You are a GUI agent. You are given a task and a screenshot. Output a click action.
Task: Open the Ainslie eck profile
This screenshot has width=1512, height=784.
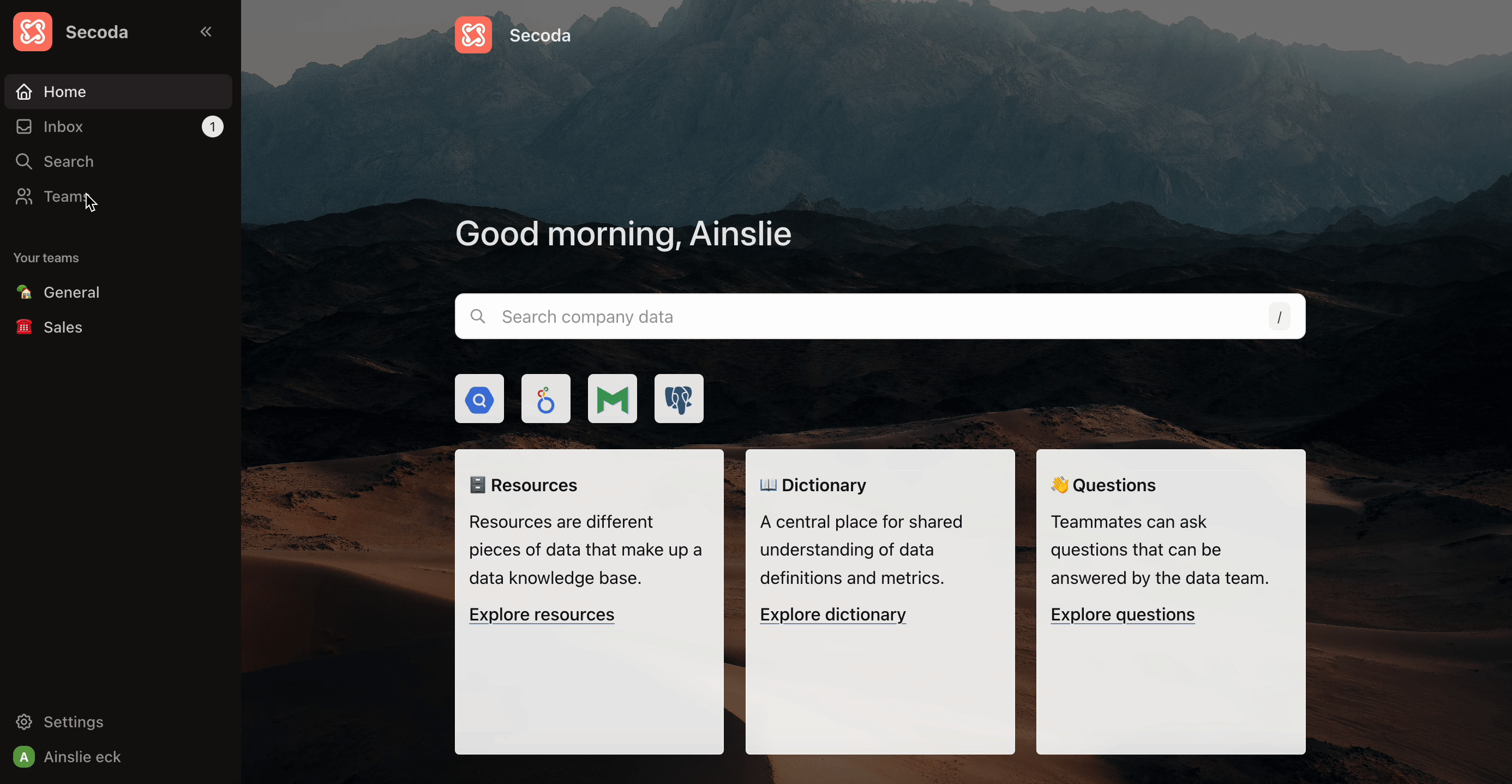point(118,757)
